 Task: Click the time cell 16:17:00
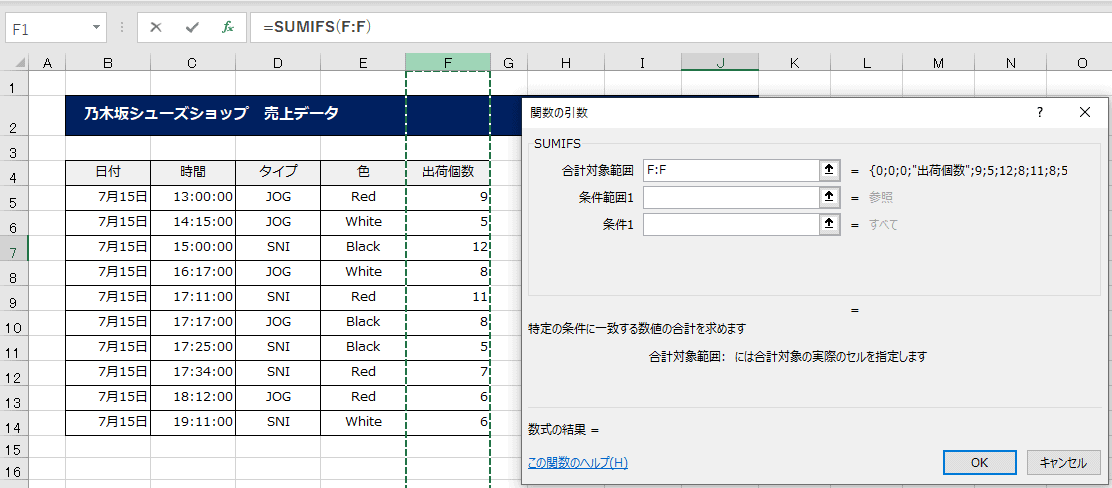pos(192,272)
